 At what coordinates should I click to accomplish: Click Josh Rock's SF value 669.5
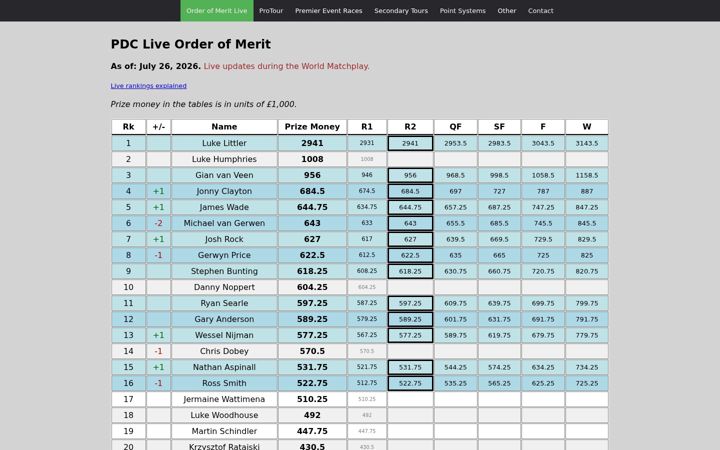(x=499, y=239)
